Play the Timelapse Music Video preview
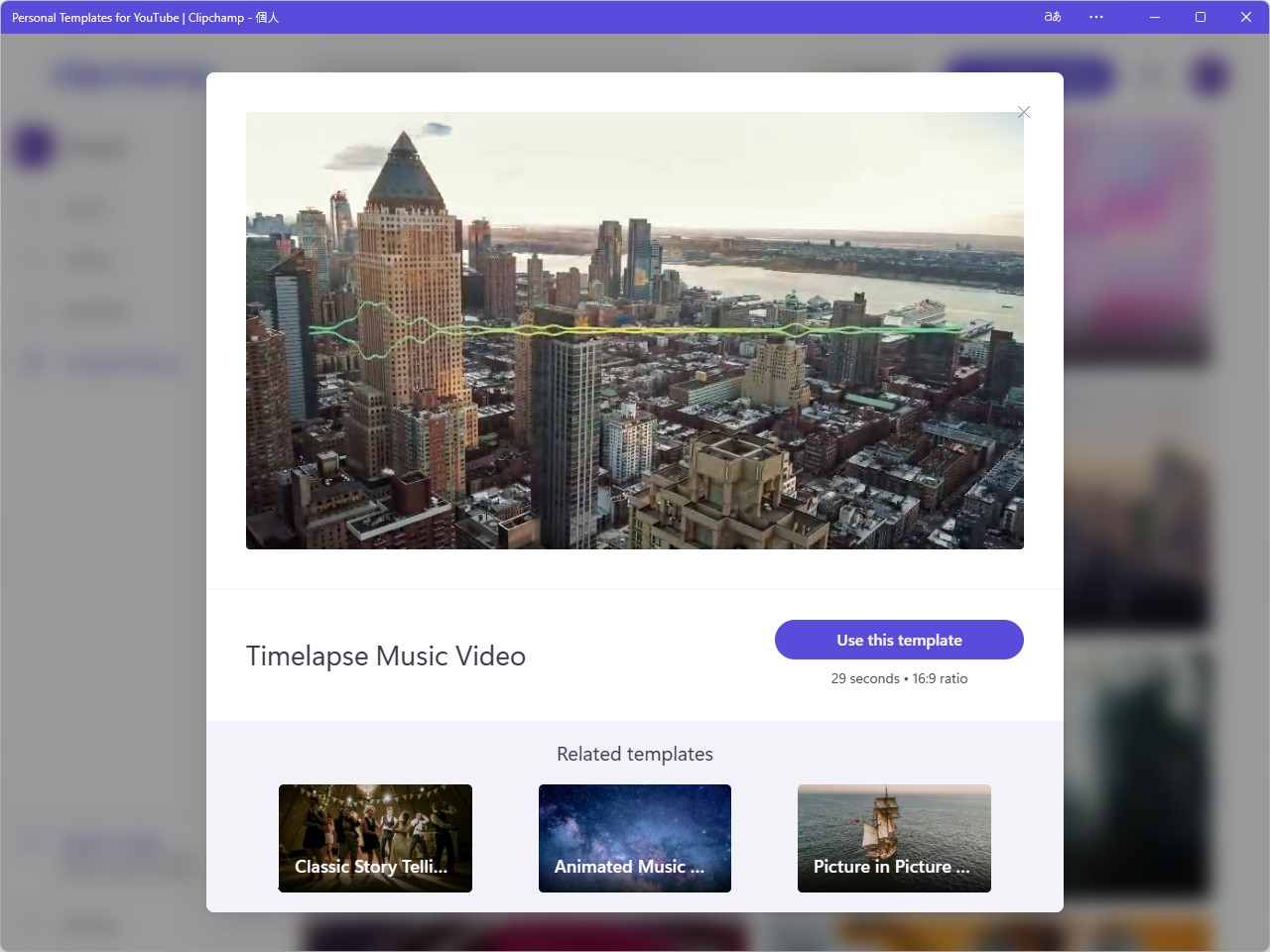 pos(635,330)
